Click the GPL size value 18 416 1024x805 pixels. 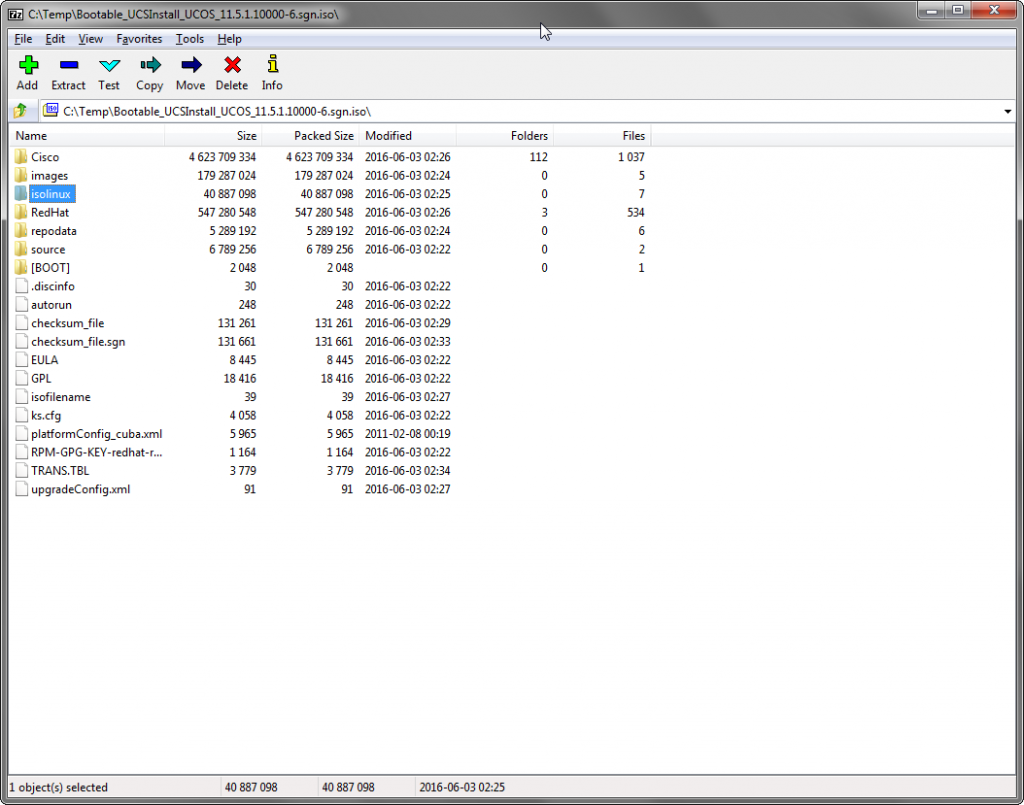(x=239, y=379)
